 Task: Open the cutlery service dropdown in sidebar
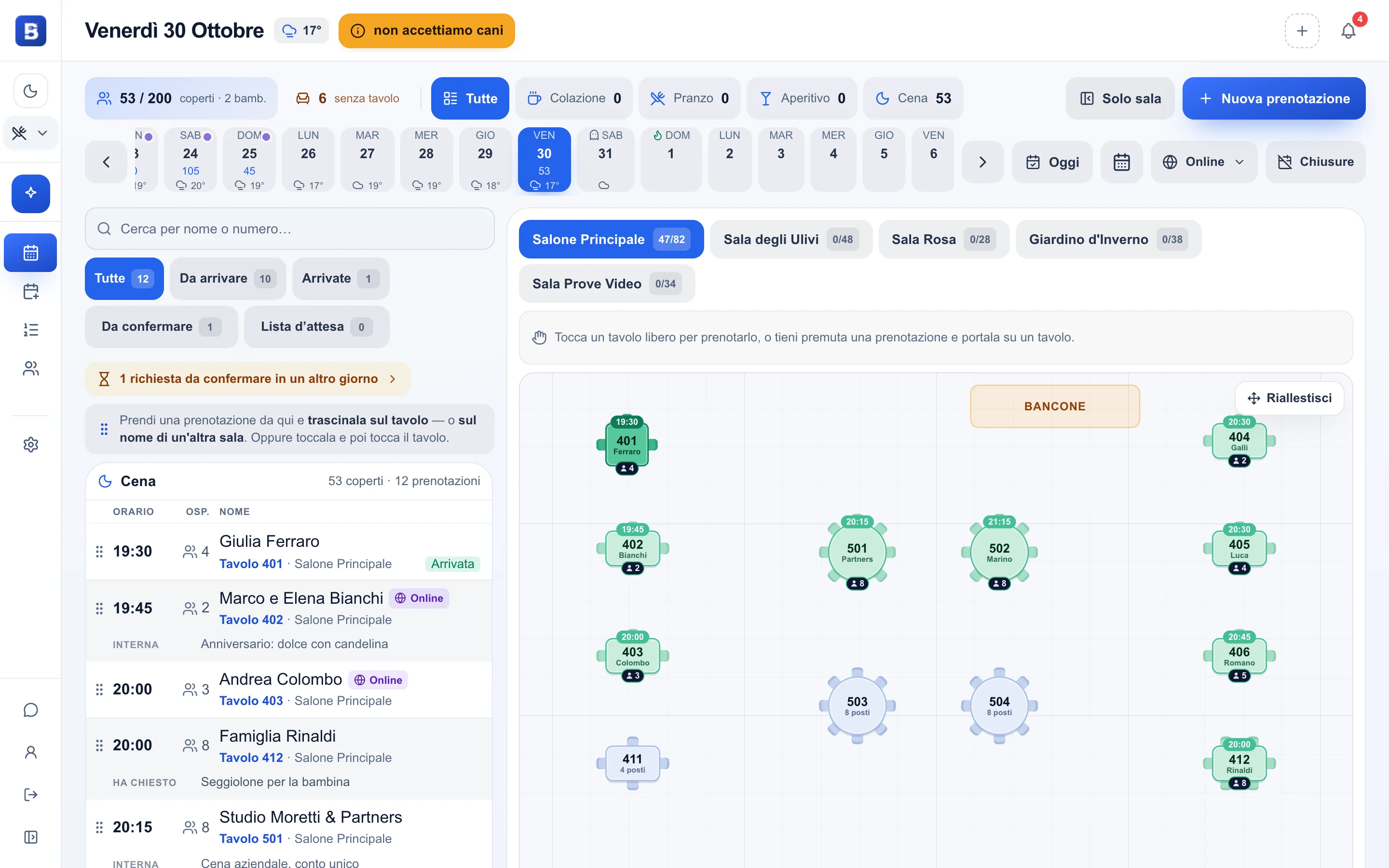tap(30, 133)
